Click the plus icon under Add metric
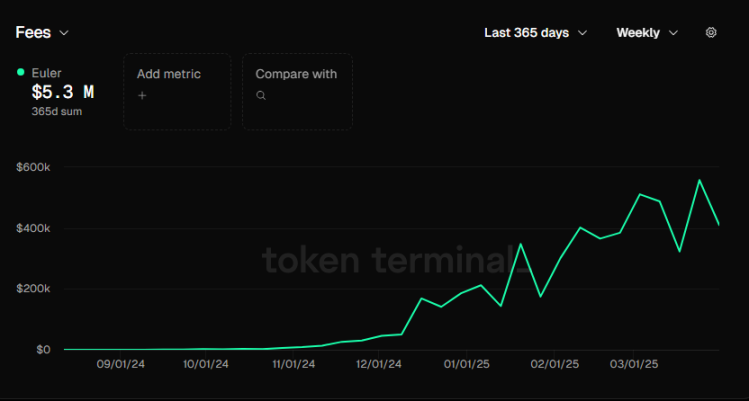749x401 pixels. pyautogui.click(x=142, y=96)
